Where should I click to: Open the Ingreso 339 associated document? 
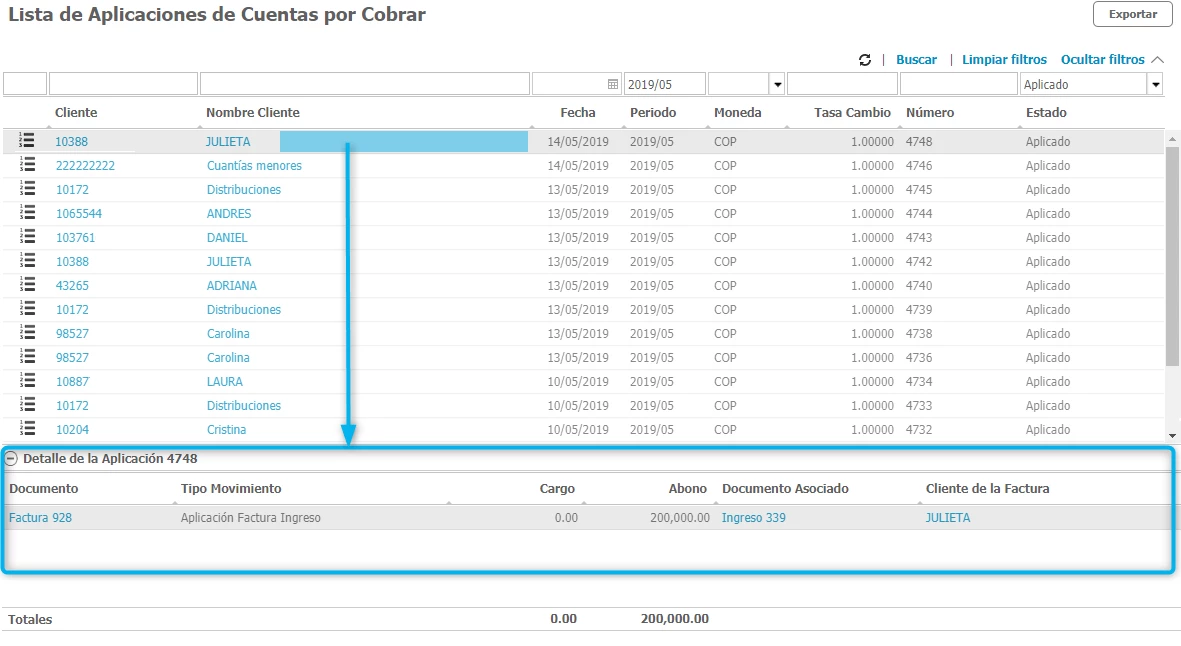753,518
